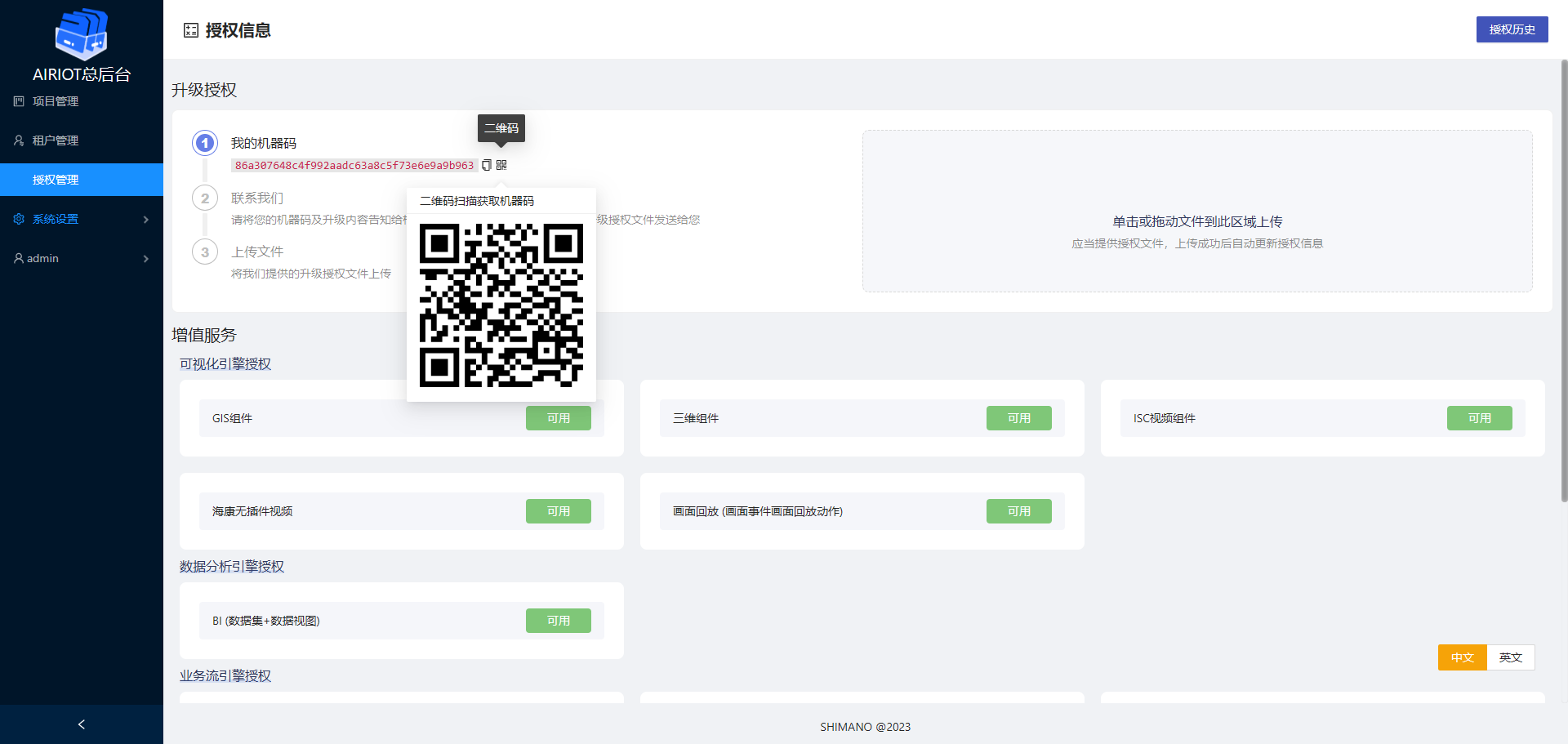Viewport: 1568px width, 744px height.
Task: Click the 数据分析引擎授权 section heading
Action: [x=232, y=567]
